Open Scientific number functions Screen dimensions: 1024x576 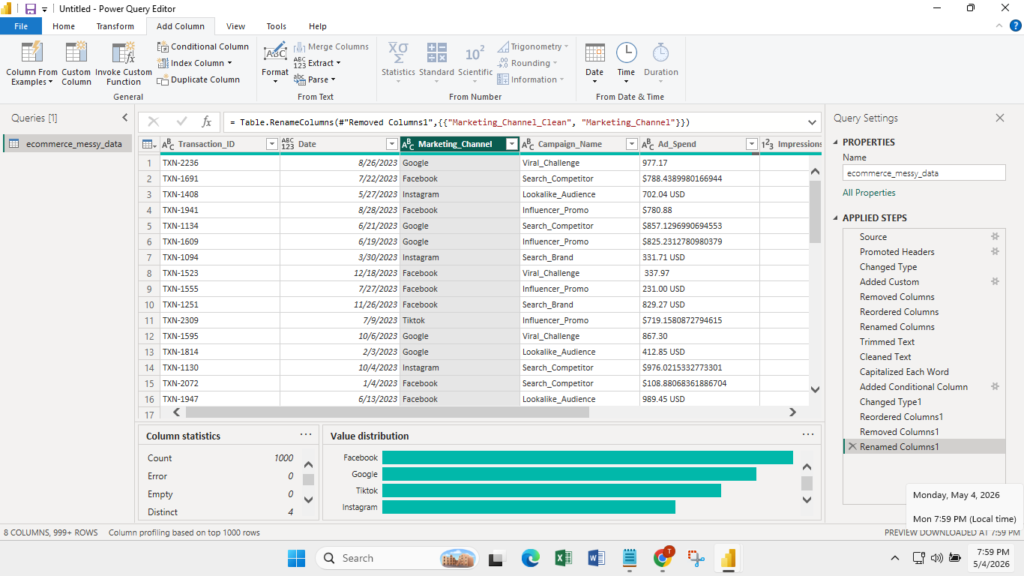click(x=475, y=63)
